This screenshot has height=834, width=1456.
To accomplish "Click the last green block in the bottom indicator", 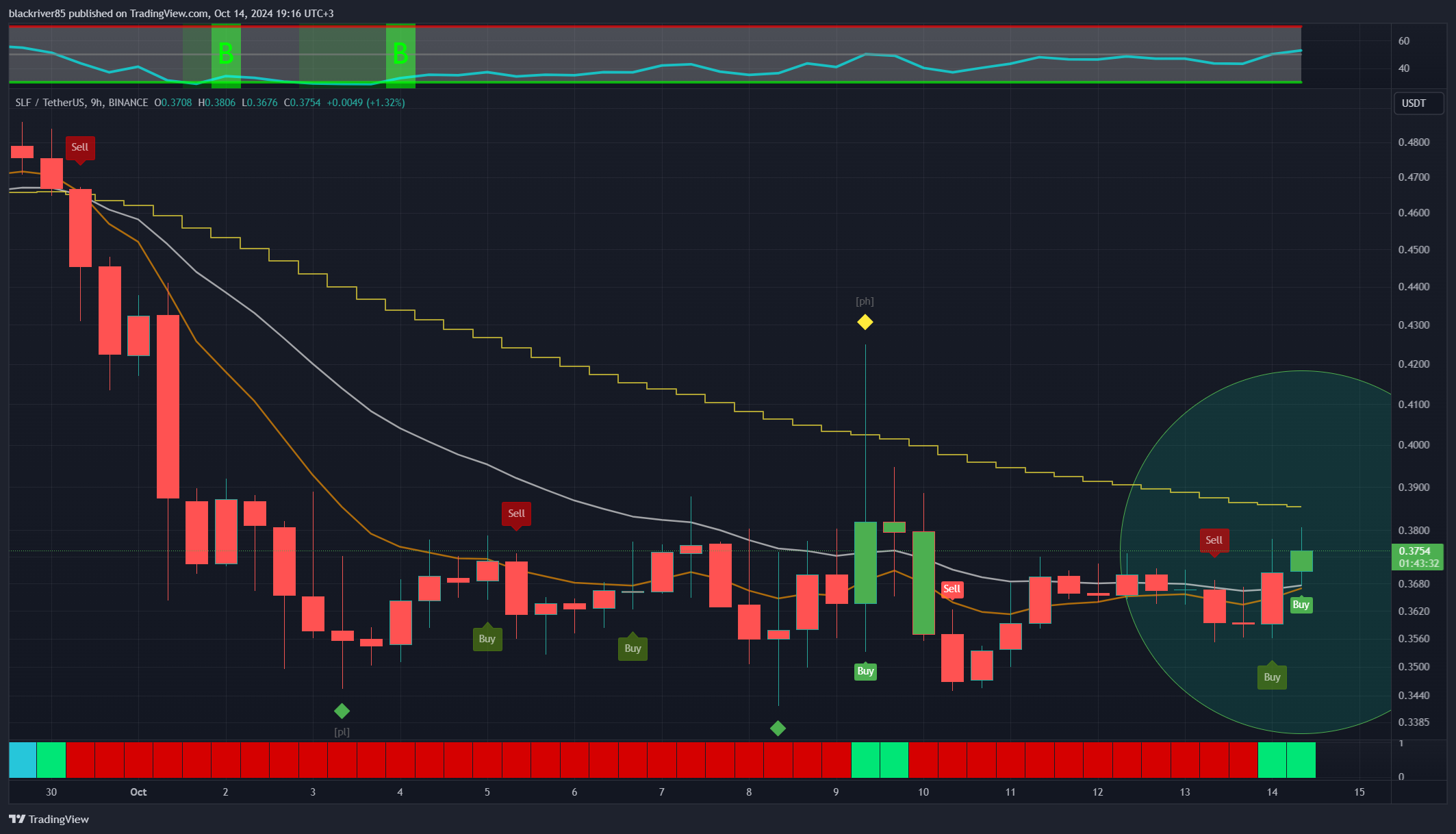I will click(1301, 760).
